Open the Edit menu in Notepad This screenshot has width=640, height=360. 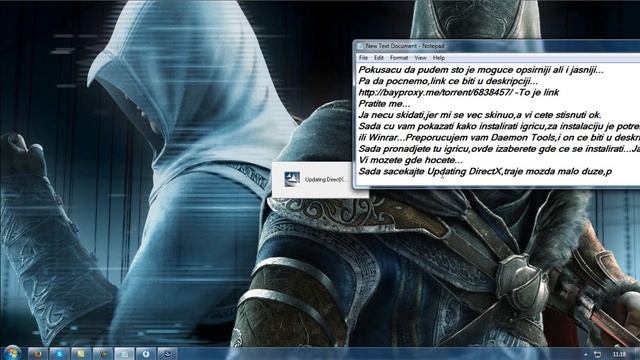[379, 58]
